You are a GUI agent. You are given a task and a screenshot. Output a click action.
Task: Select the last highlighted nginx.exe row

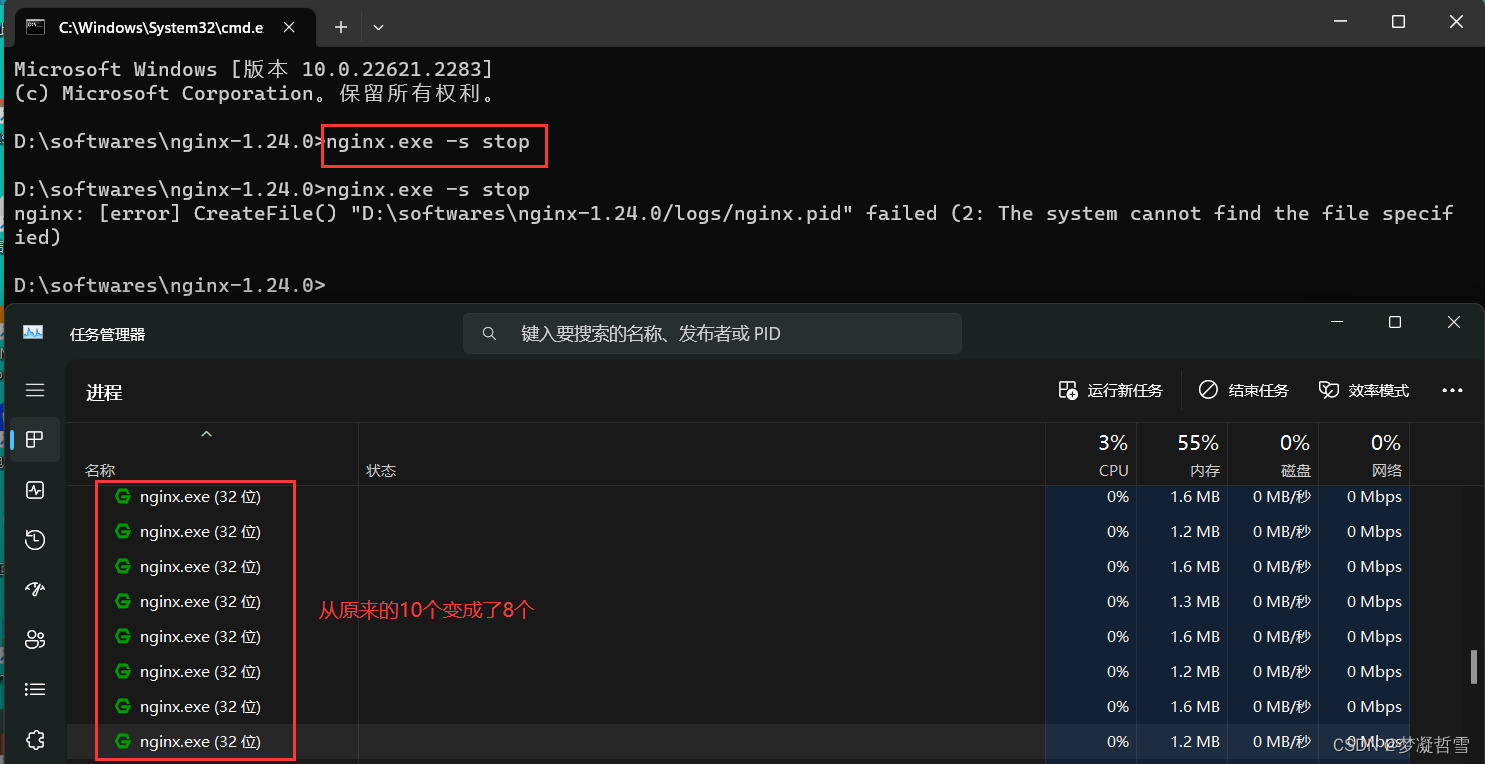[x=738, y=741]
